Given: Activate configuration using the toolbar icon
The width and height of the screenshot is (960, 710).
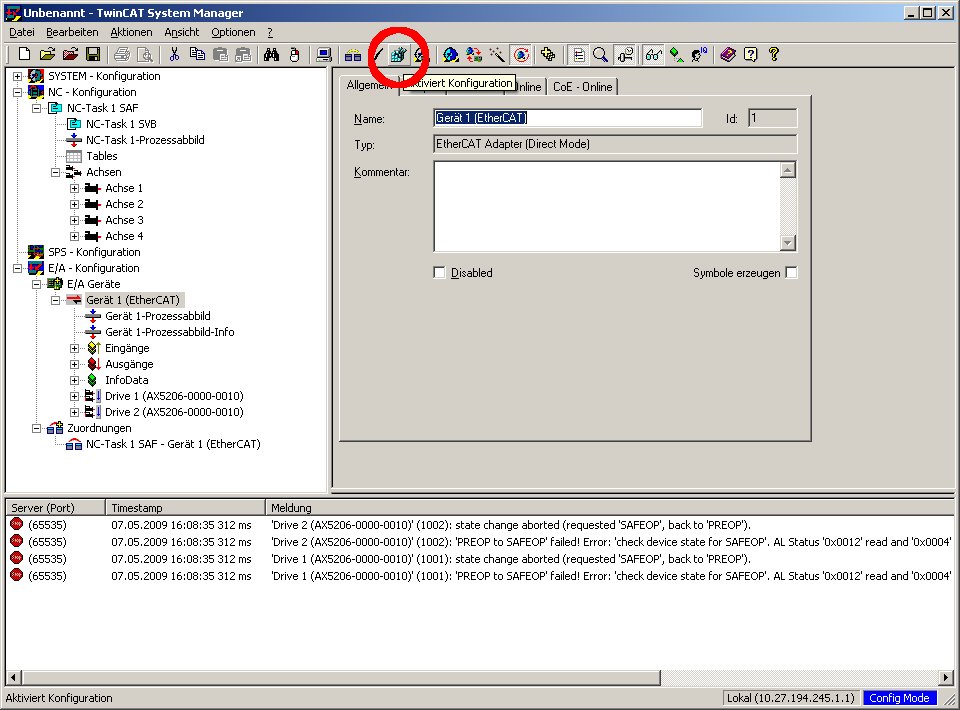Looking at the screenshot, I should pos(398,54).
